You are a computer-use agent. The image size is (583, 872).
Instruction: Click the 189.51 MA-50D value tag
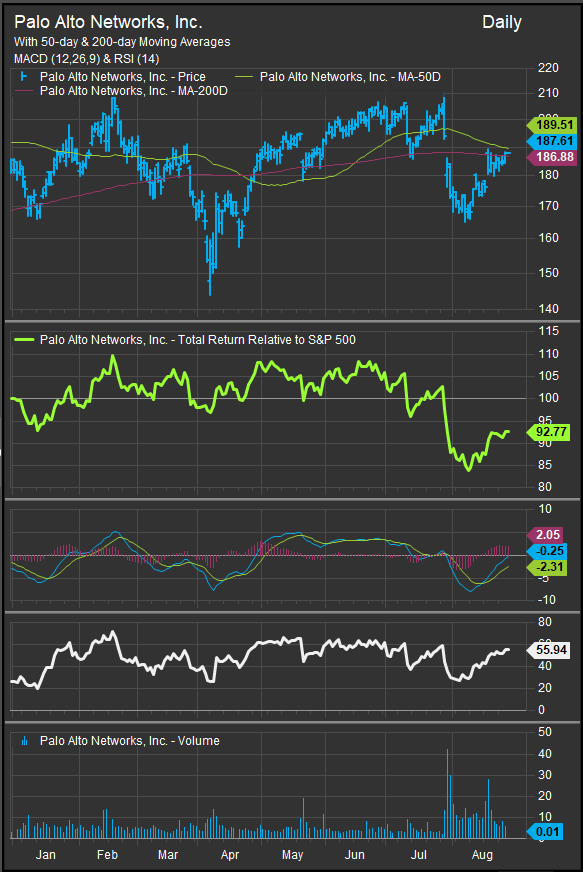[x=551, y=125]
